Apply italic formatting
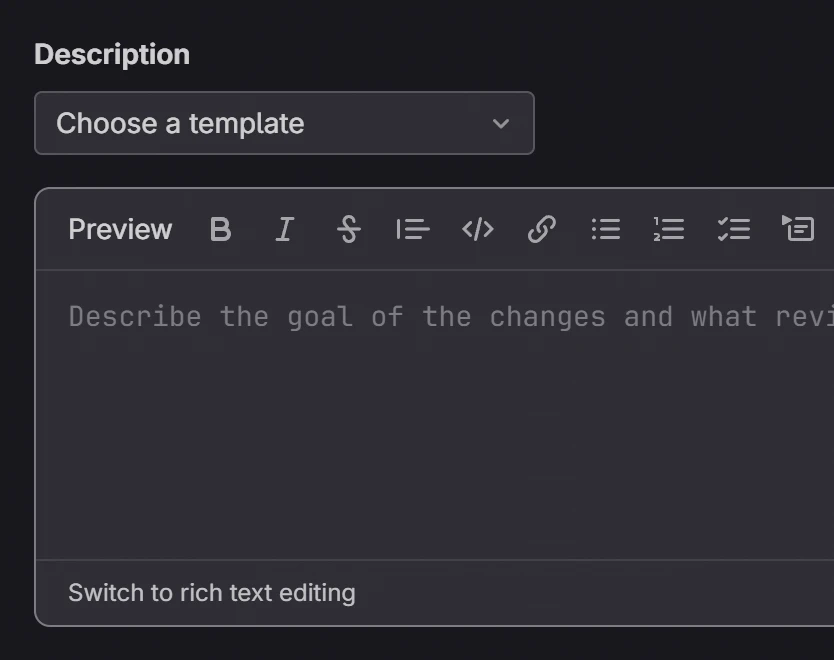This screenshot has height=660, width=834. 285,230
